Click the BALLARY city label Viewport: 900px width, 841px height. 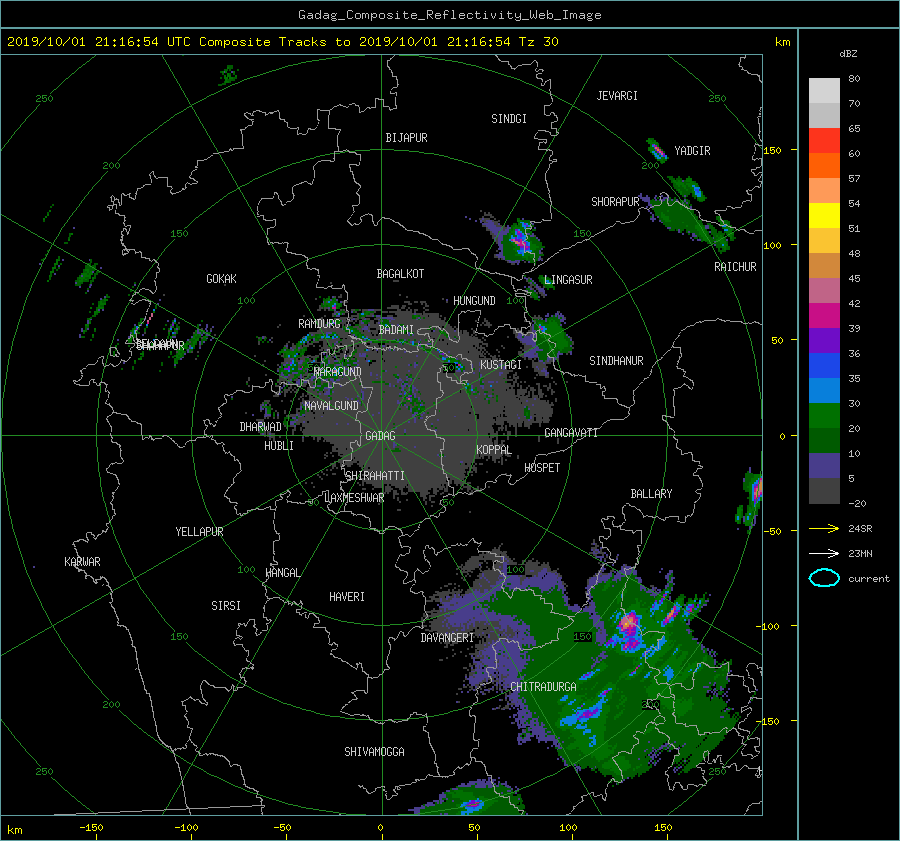coord(651,494)
